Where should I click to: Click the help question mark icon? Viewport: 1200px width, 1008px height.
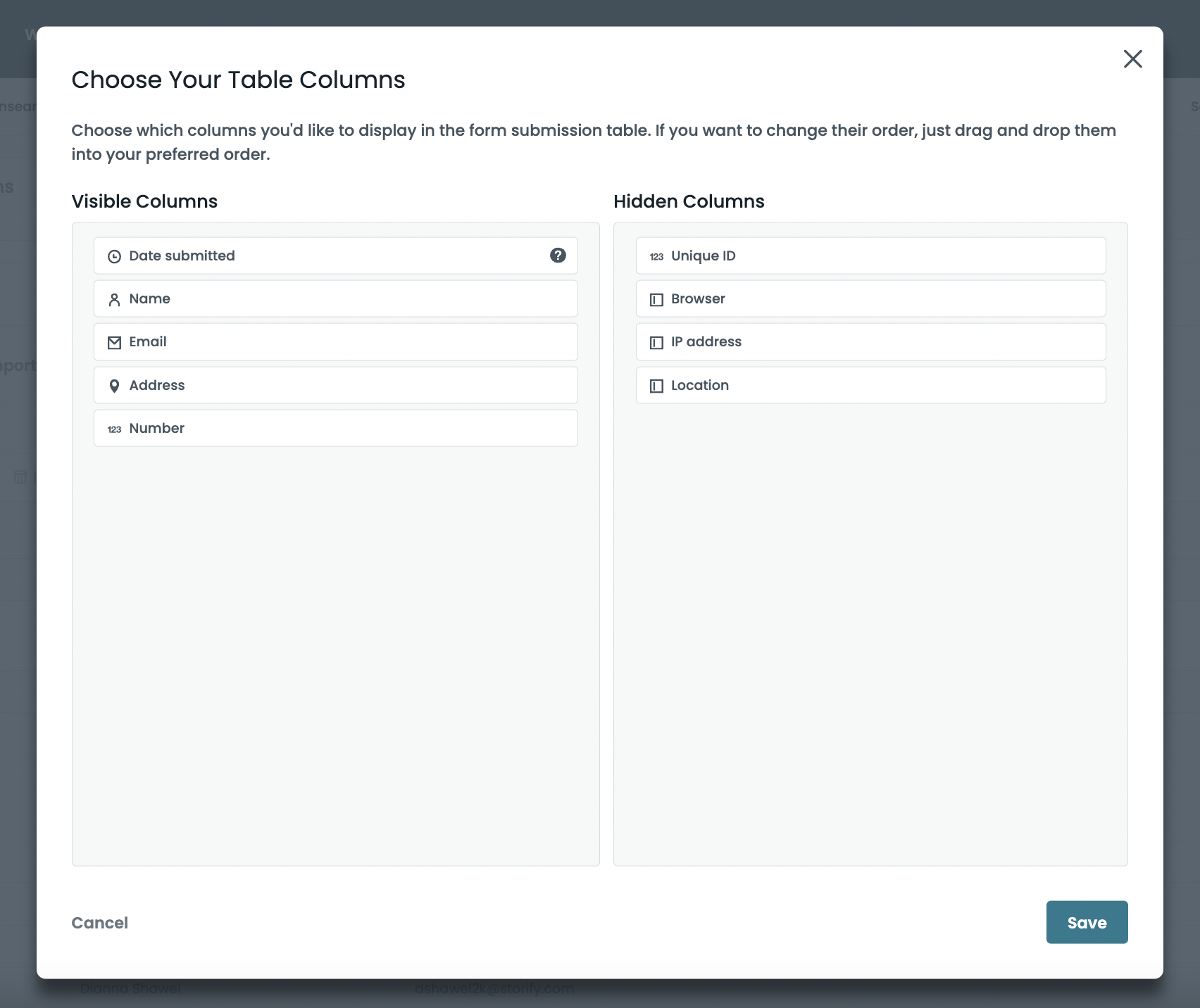[558, 256]
